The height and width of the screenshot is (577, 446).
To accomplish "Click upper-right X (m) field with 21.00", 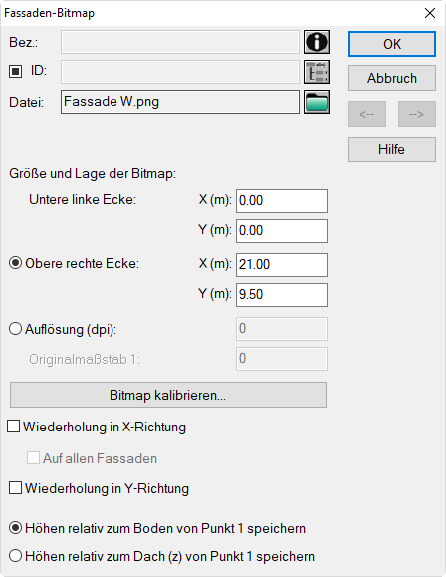I will point(282,265).
